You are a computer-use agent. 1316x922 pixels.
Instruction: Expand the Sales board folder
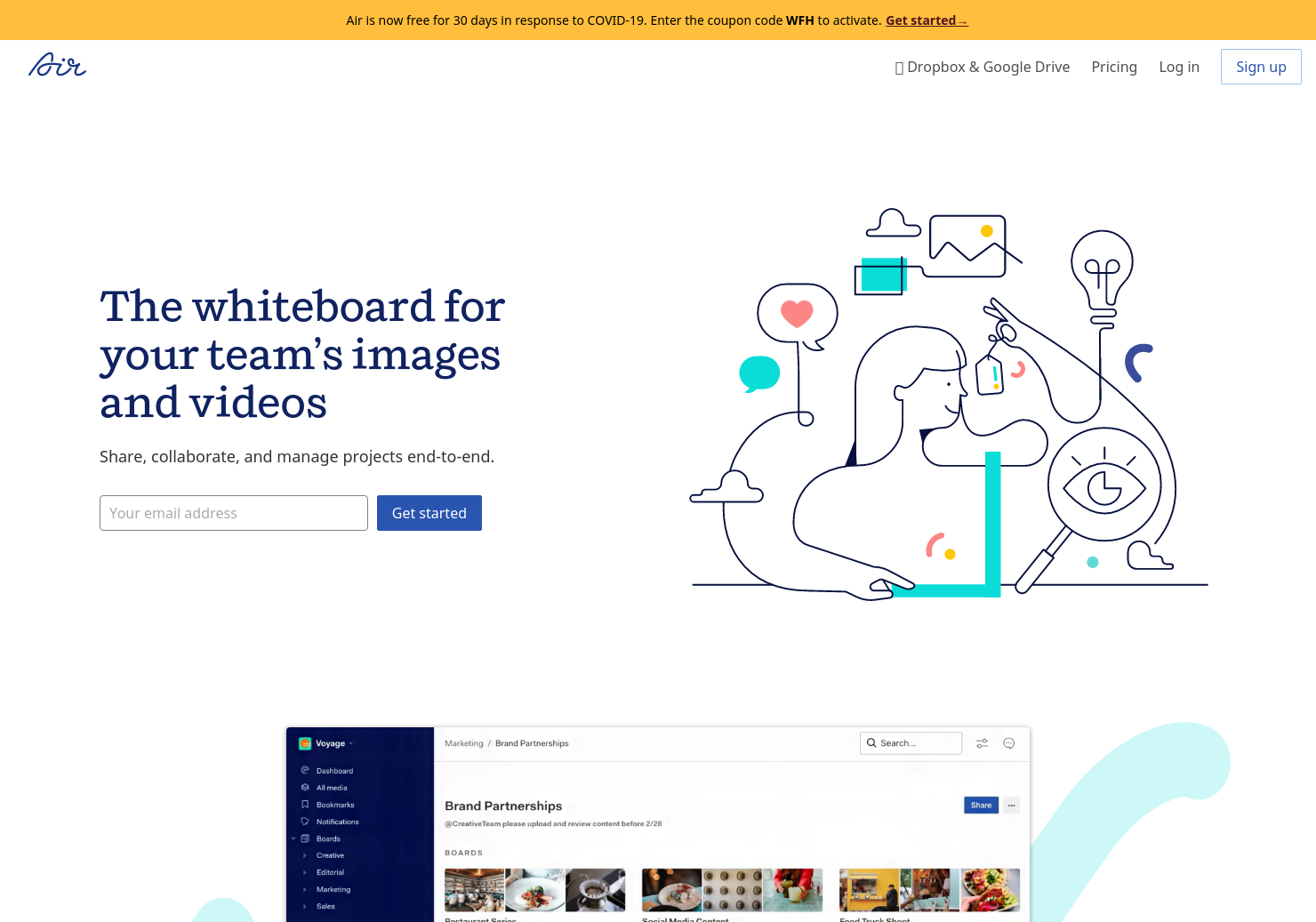pyautogui.click(x=305, y=906)
